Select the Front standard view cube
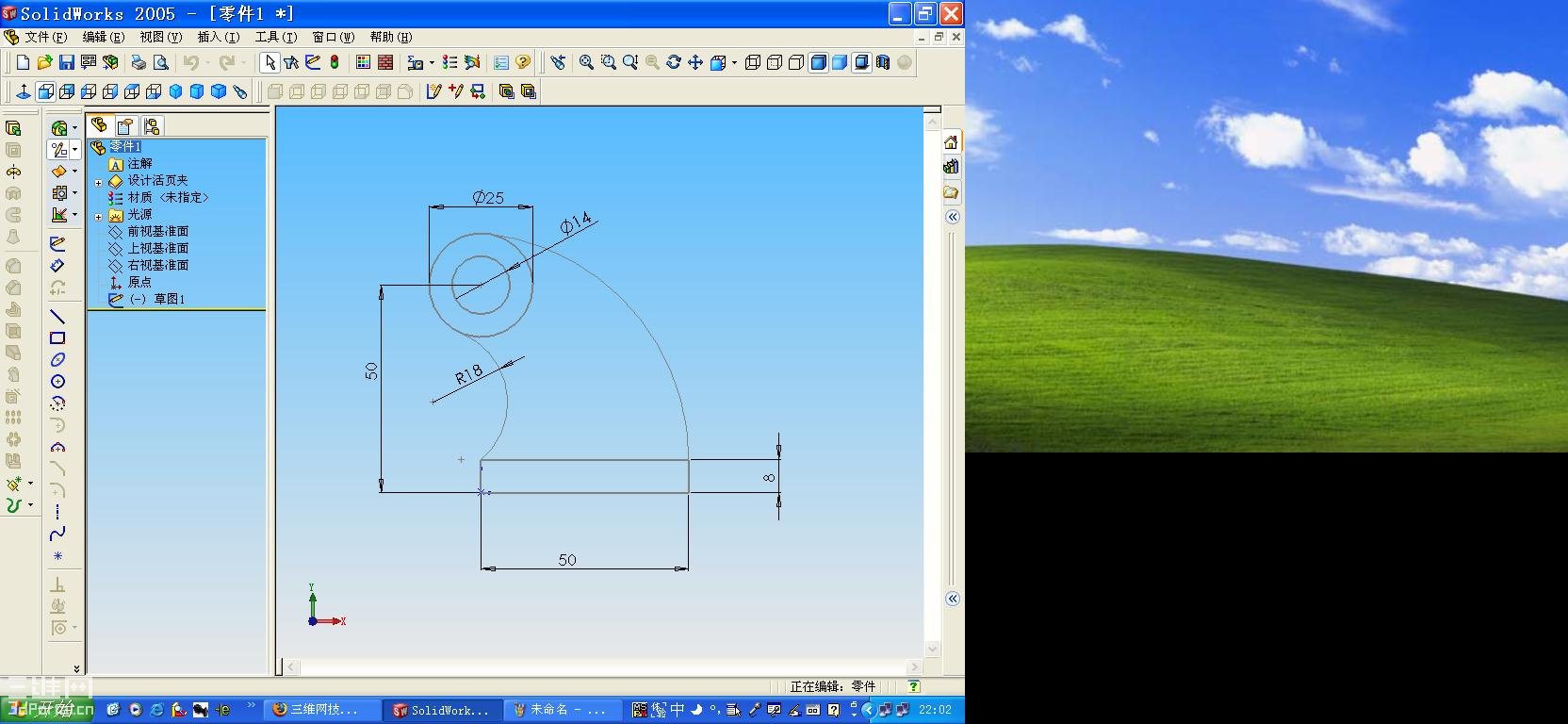1568x724 pixels. (45, 91)
